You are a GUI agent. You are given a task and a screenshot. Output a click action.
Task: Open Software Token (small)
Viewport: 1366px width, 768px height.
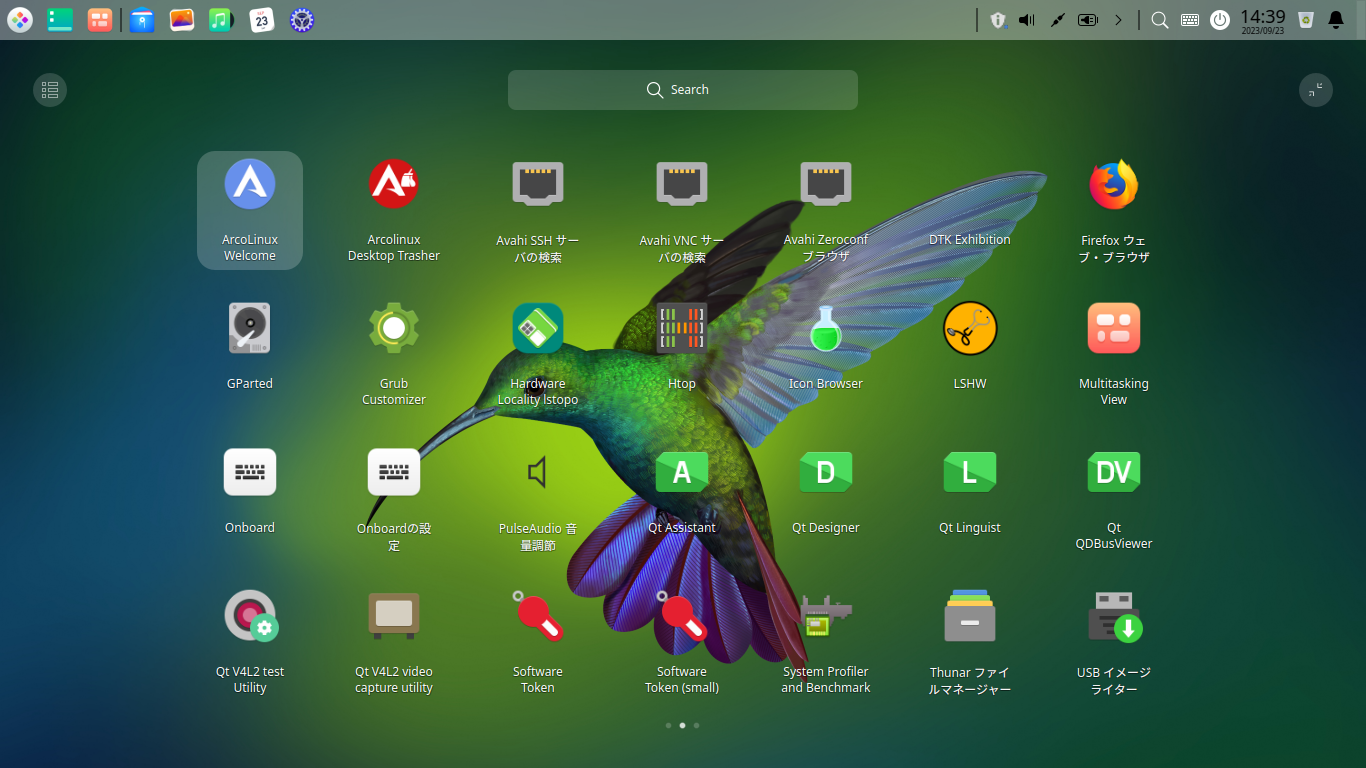(682, 642)
